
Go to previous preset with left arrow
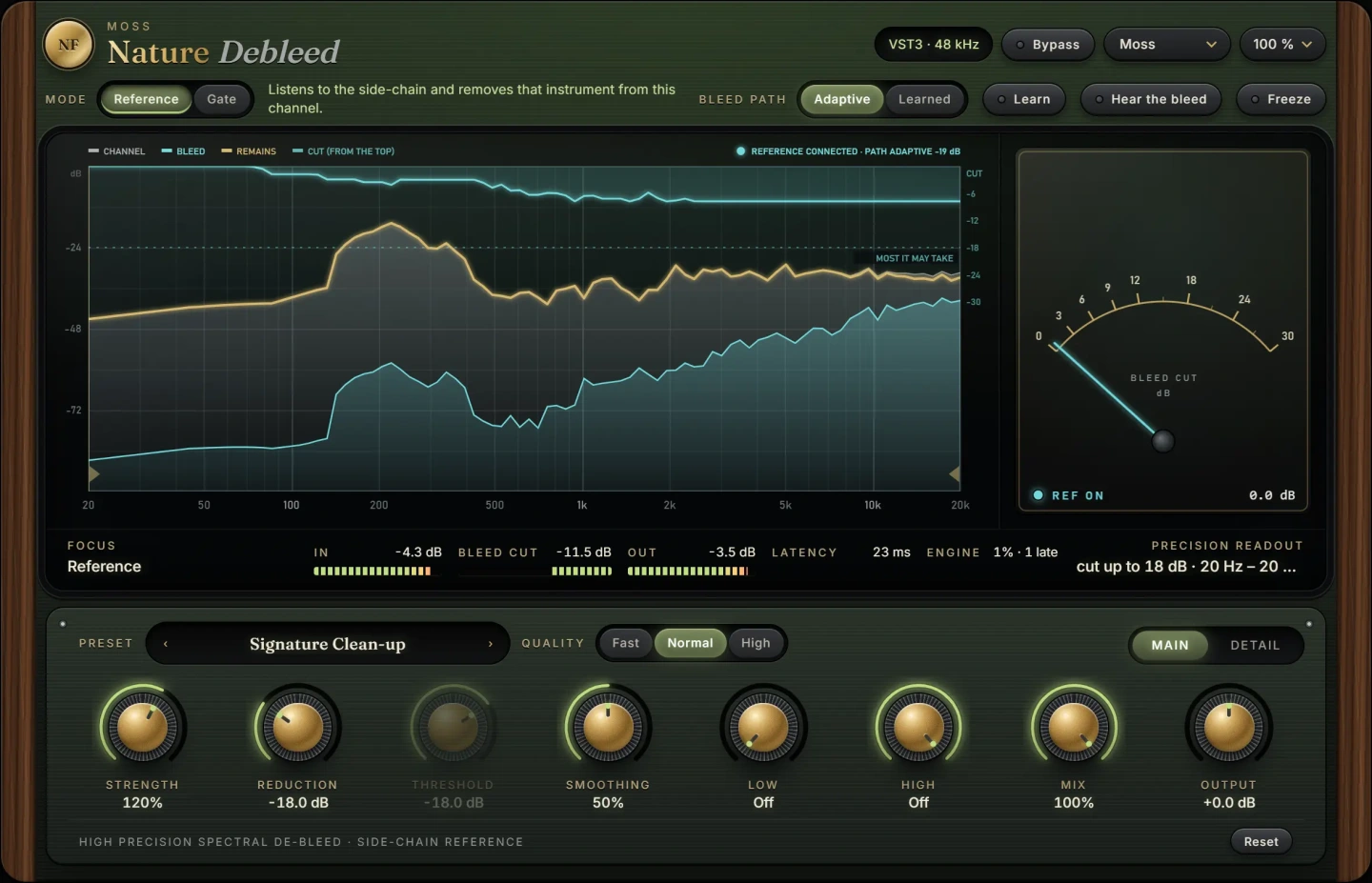click(x=166, y=644)
